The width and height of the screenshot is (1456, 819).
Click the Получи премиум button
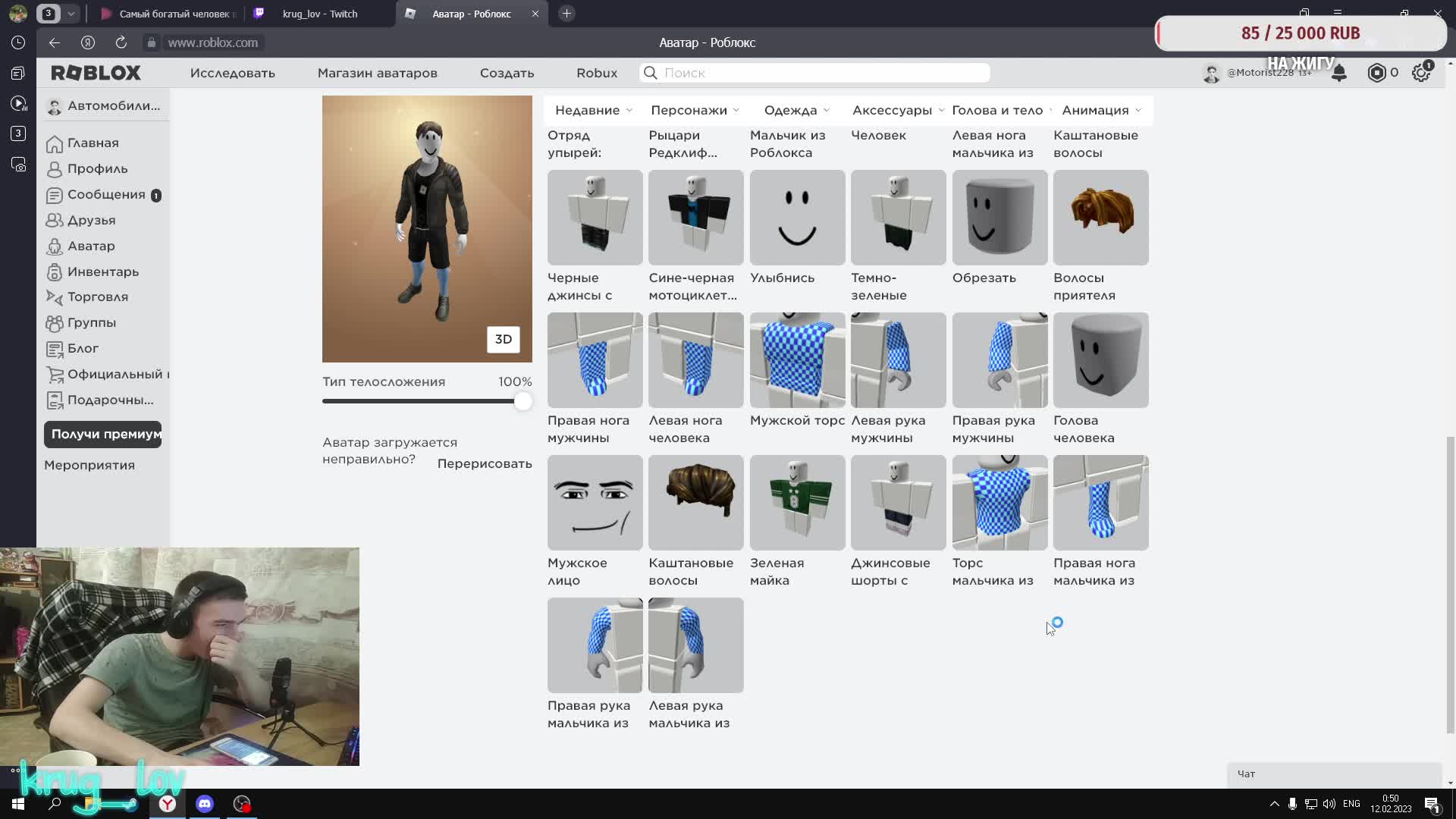(103, 435)
